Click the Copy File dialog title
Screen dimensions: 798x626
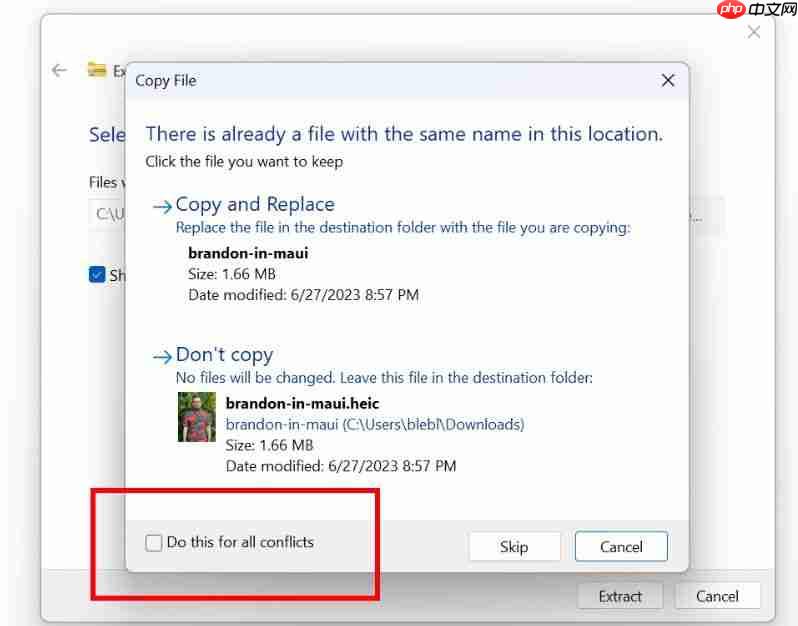(166, 80)
